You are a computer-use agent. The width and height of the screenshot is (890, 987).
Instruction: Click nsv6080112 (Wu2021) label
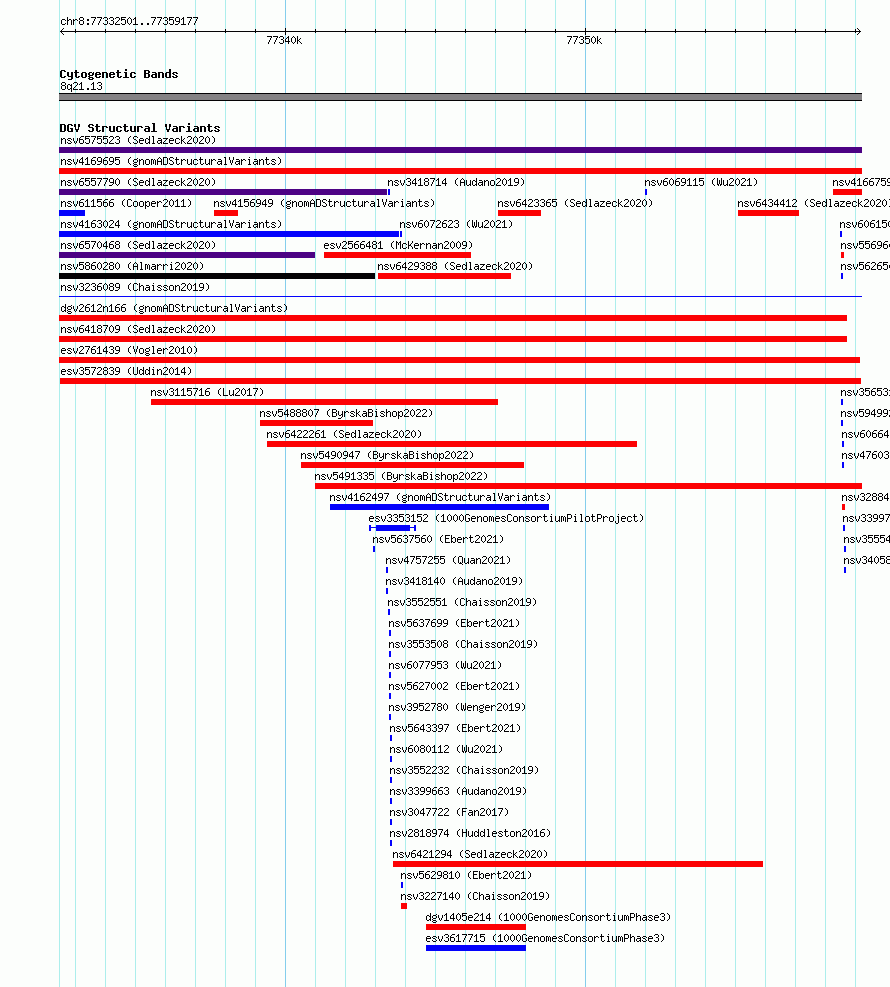click(446, 749)
